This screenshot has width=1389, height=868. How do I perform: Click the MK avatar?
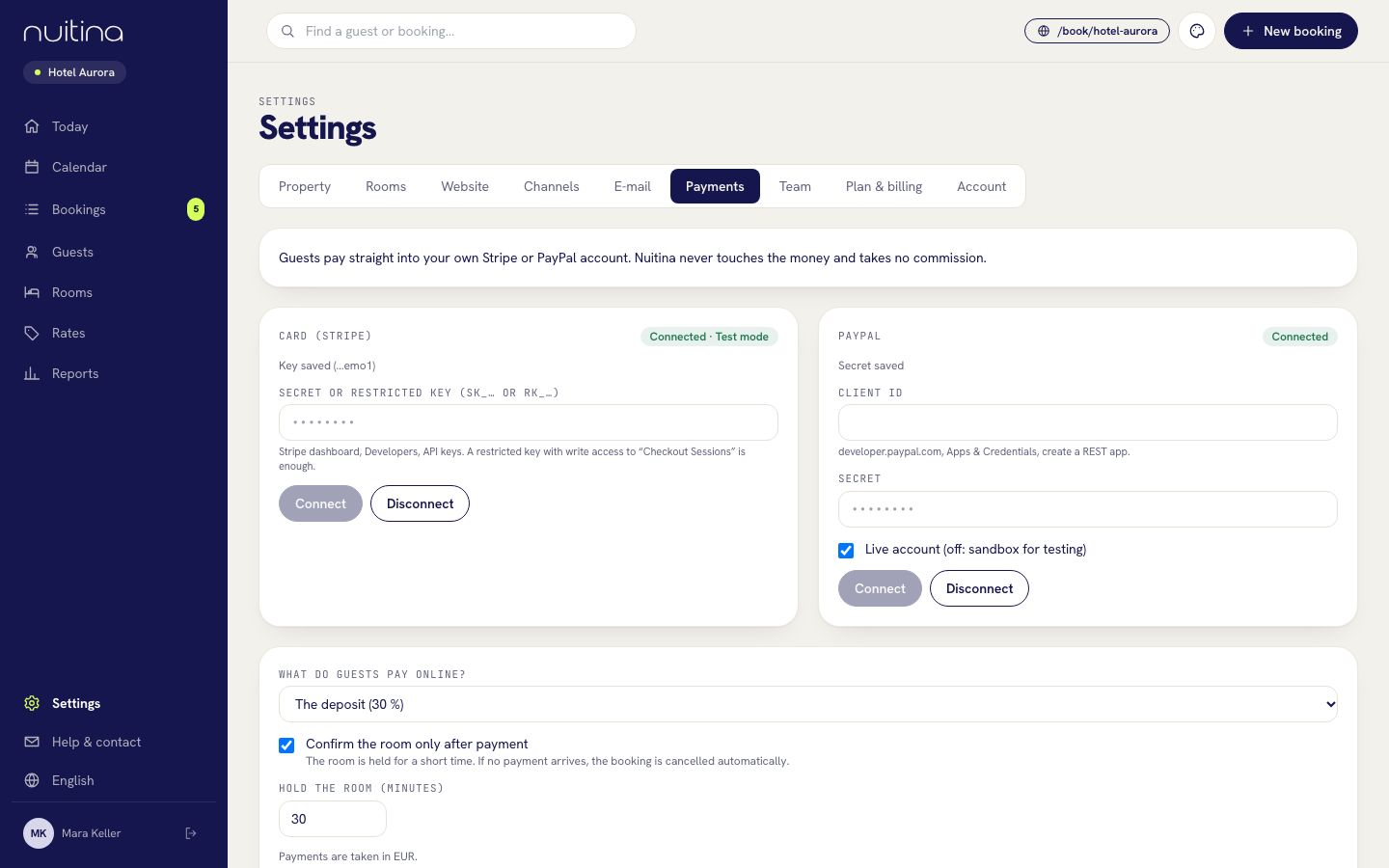[x=39, y=833]
